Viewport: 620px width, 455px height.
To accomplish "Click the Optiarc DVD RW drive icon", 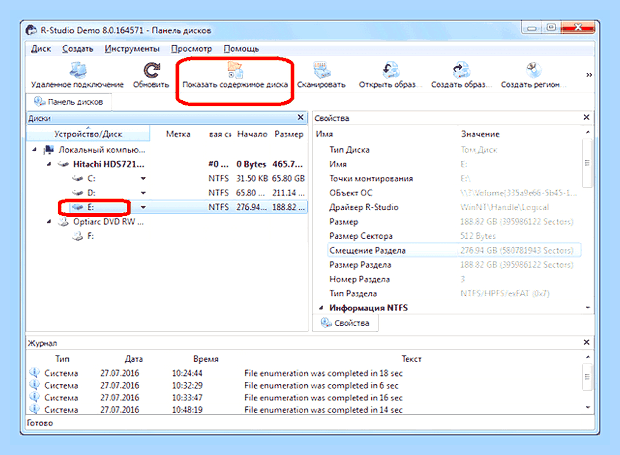I will pos(63,221).
